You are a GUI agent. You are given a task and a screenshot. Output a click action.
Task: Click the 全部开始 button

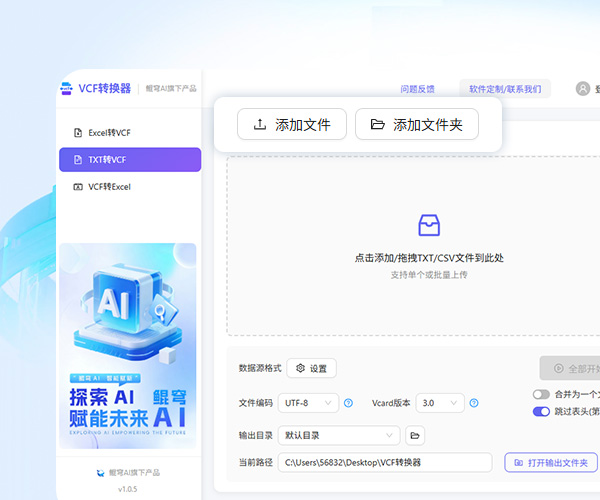pos(570,368)
